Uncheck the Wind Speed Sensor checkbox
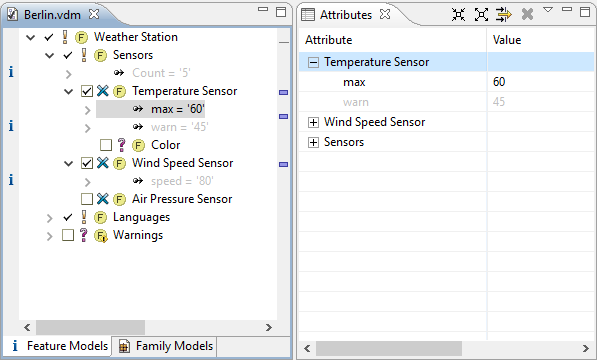 pyautogui.click(x=87, y=163)
